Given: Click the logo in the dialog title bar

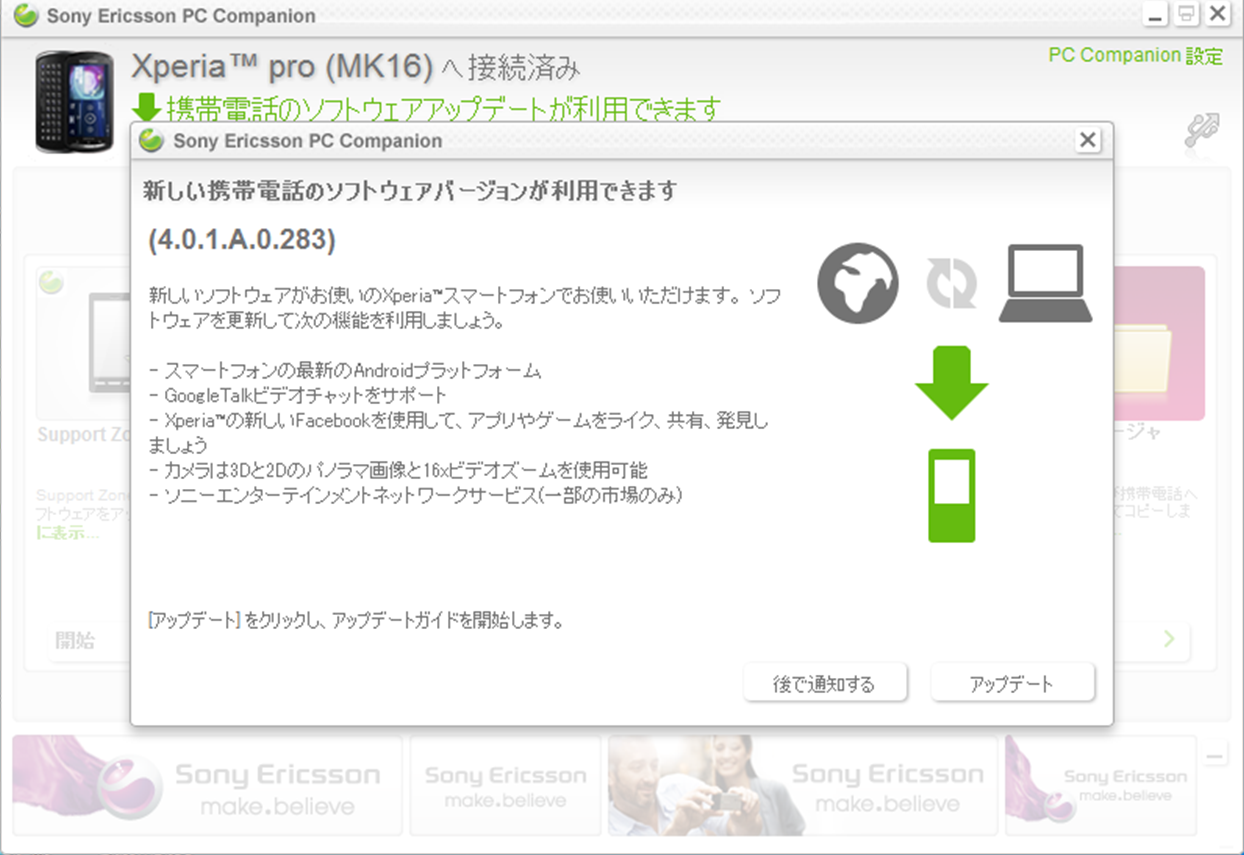Looking at the screenshot, I should pos(152,141).
